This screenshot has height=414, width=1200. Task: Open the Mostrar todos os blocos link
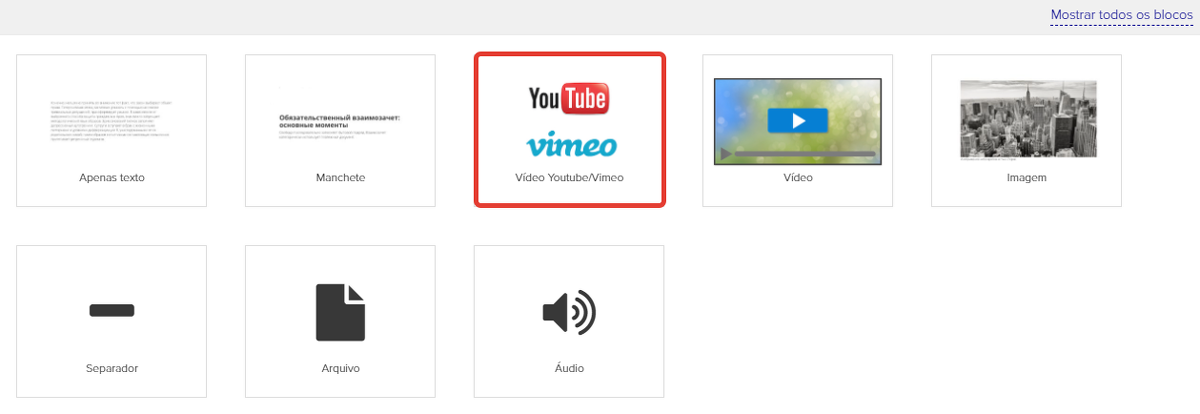1121,16
